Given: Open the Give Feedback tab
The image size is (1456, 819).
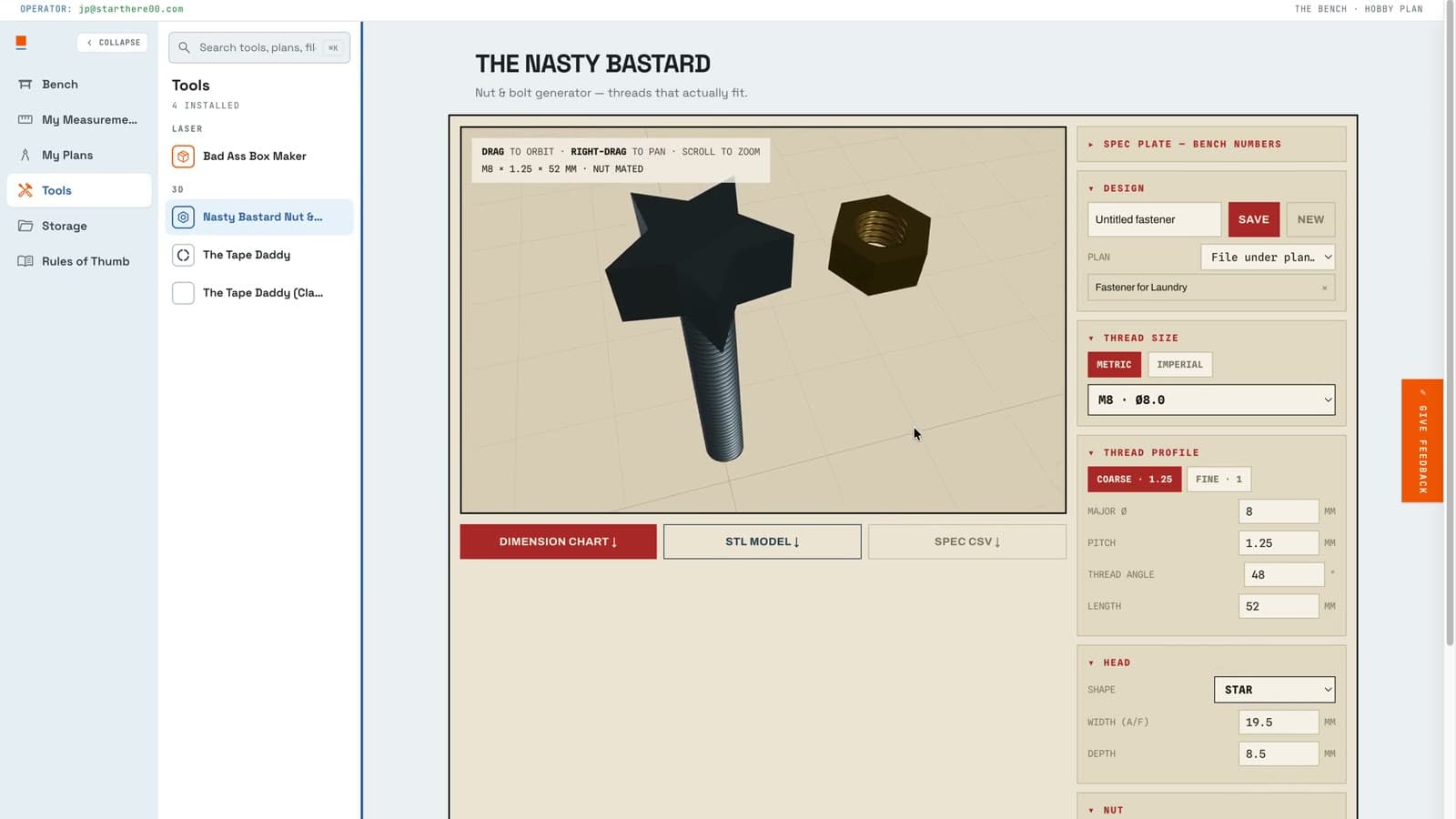Looking at the screenshot, I should (1422, 440).
